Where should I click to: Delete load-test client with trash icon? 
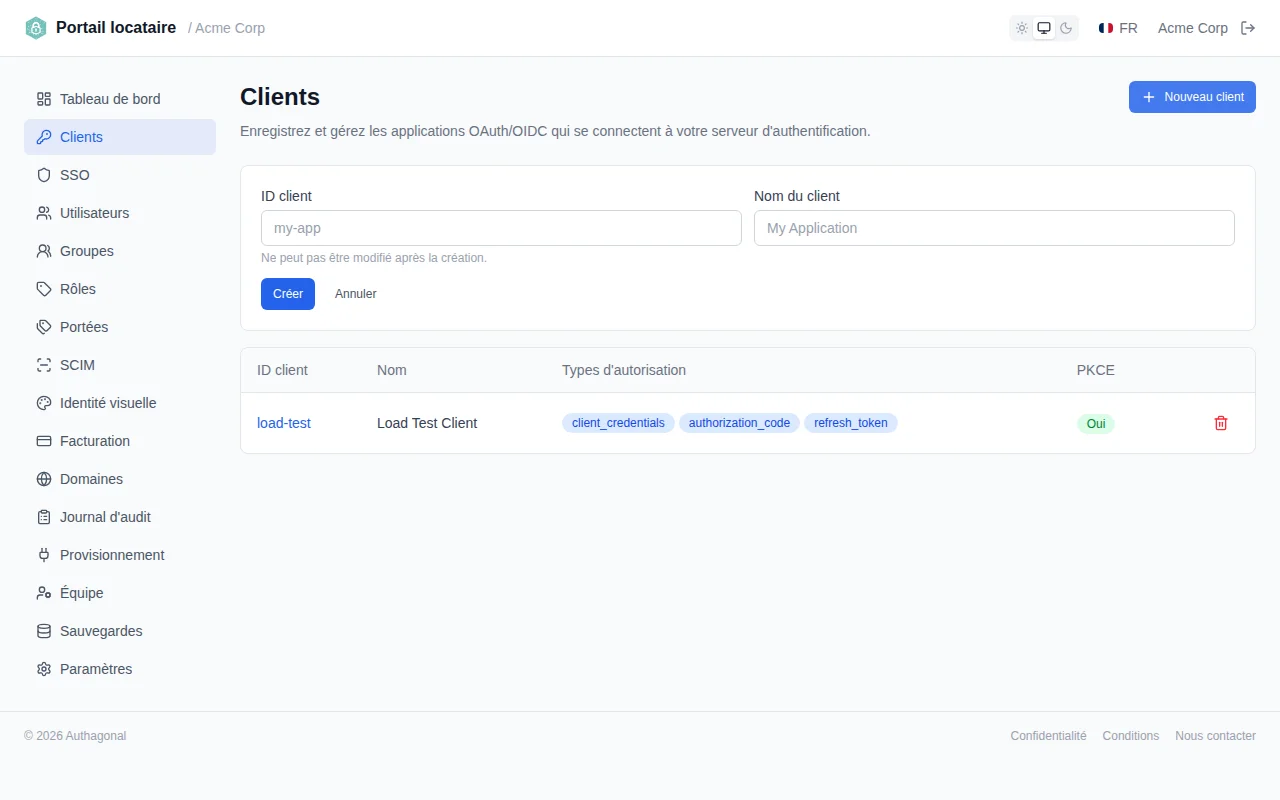point(1221,423)
